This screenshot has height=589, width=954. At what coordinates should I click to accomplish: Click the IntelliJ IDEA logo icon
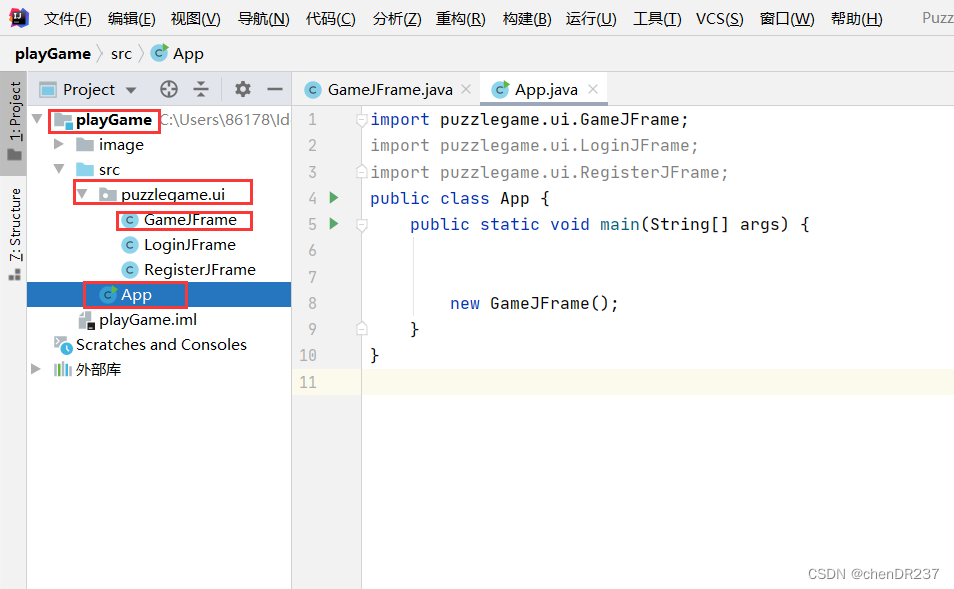[19, 18]
